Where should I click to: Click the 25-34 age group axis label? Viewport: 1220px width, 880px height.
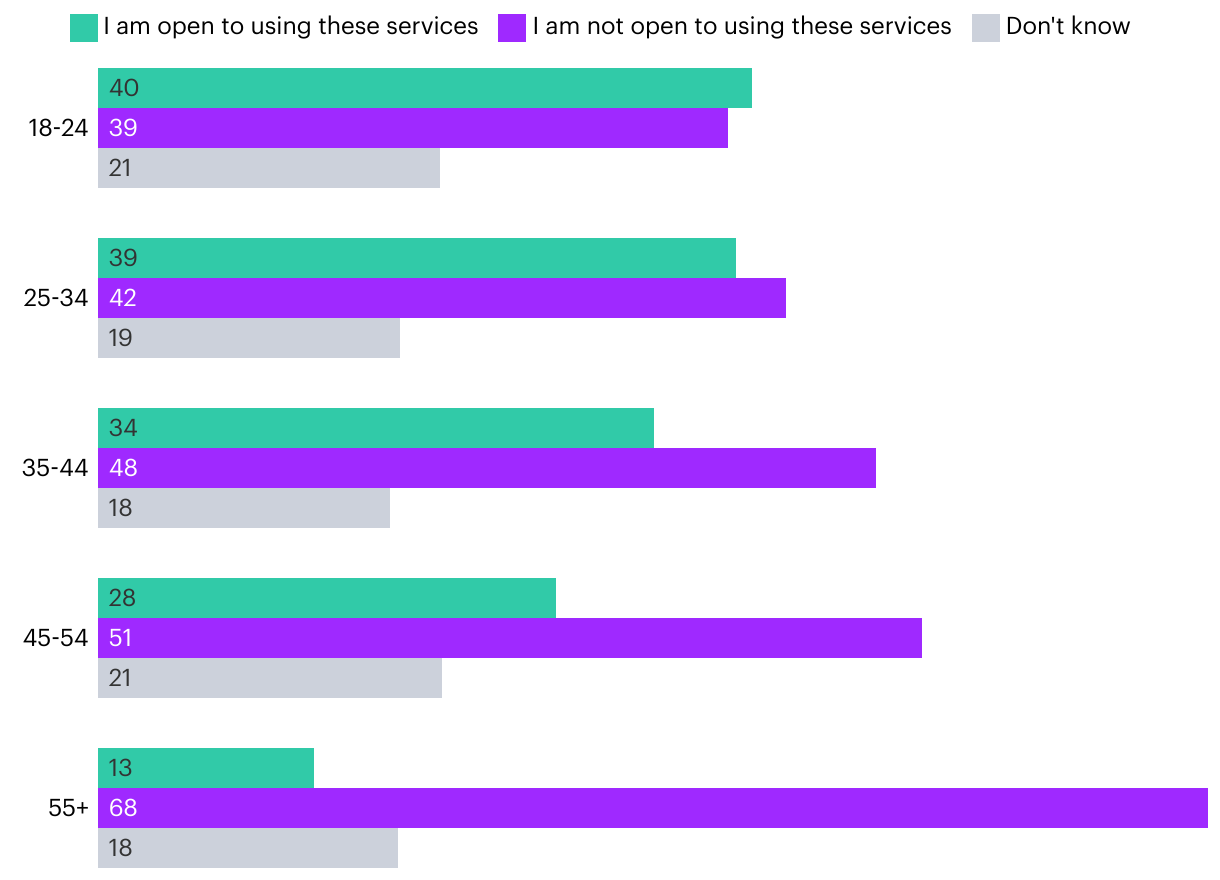click(x=56, y=298)
